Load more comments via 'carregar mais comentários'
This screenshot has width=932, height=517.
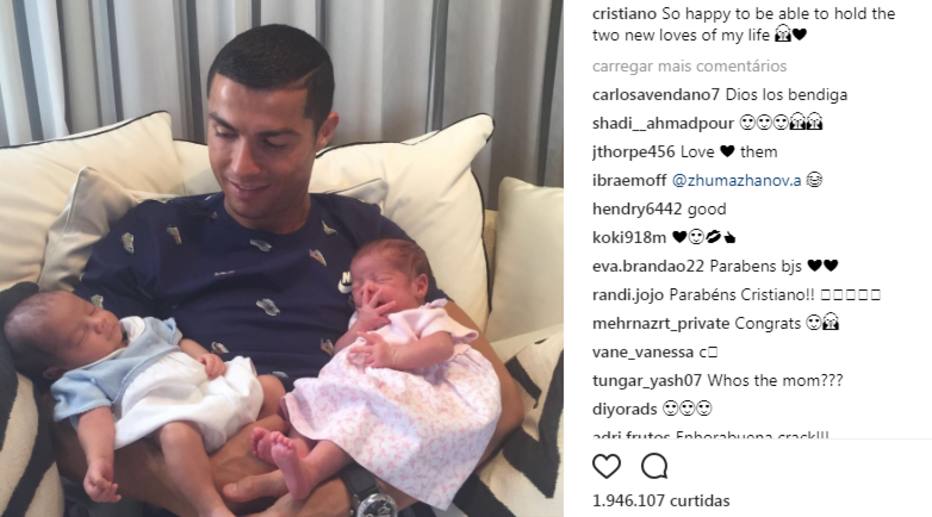[689, 66]
